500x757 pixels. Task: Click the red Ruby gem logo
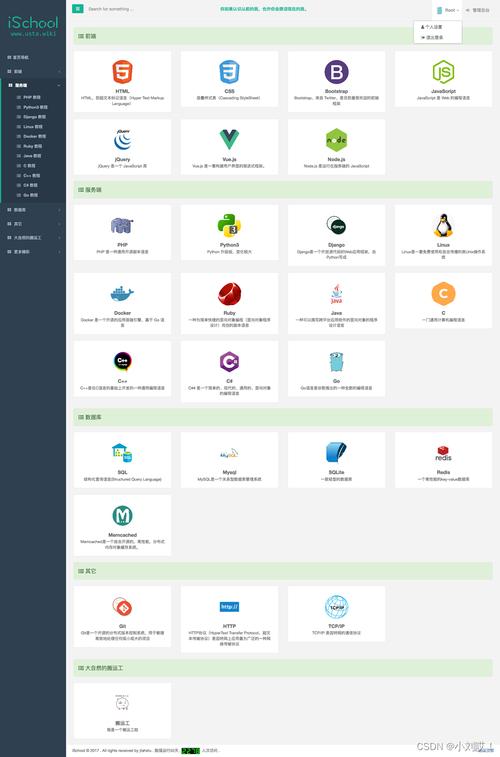pos(229,294)
